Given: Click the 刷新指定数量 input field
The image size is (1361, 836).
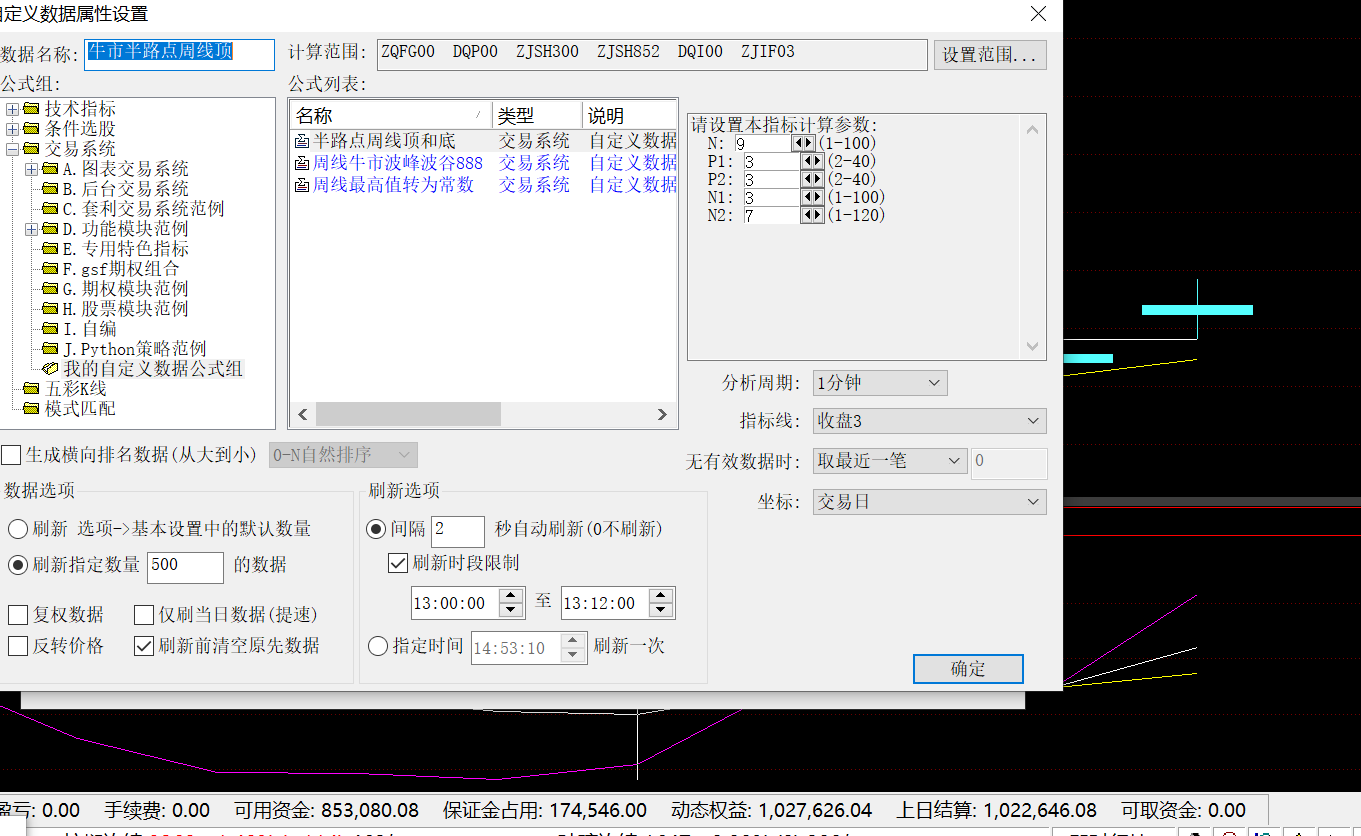Looking at the screenshot, I should (185, 565).
